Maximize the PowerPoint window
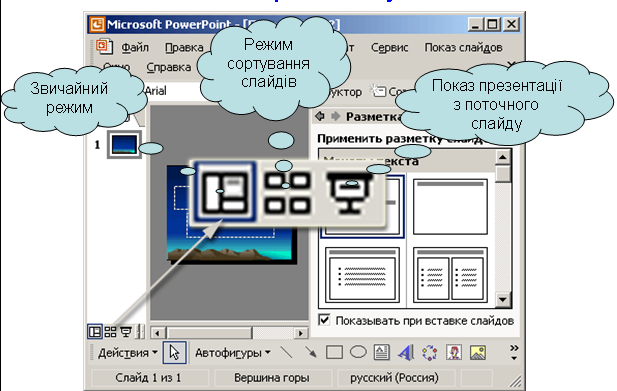Screen dimensions: 617x391 pos(492,24)
